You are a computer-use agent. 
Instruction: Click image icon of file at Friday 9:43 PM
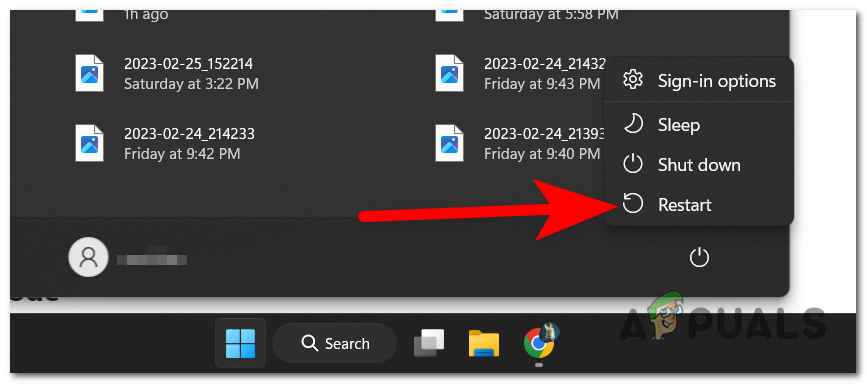pyautogui.click(x=449, y=73)
